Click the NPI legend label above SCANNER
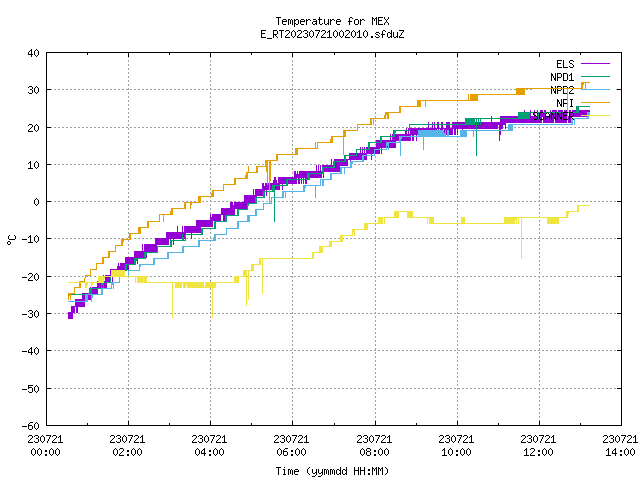This screenshot has width=640, height=480. click(x=565, y=103)
